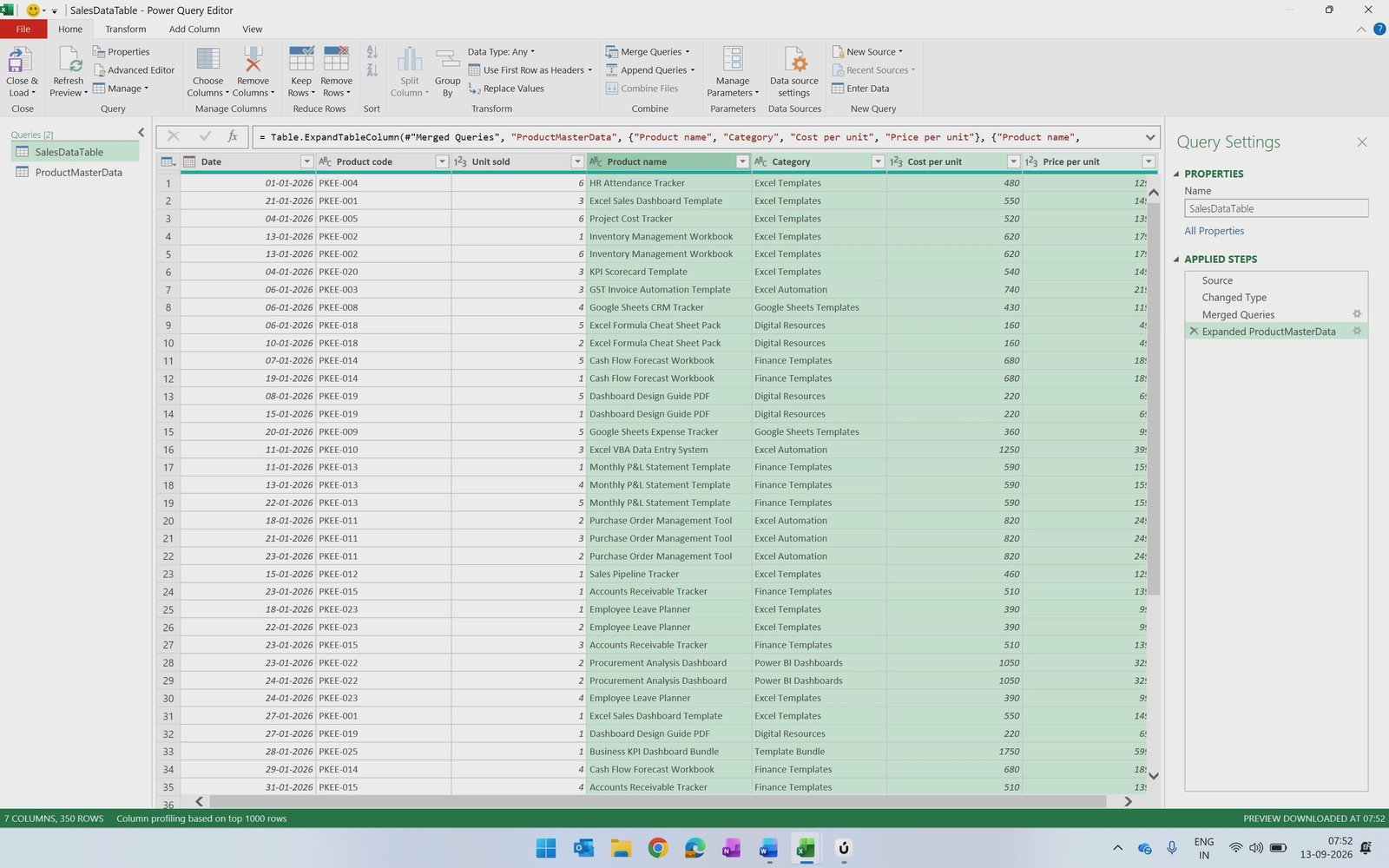1389x868 pixels.
Task: Open settings gear for the Merged Queries step
Action: pyautogui.click(x=1357, y=314)
